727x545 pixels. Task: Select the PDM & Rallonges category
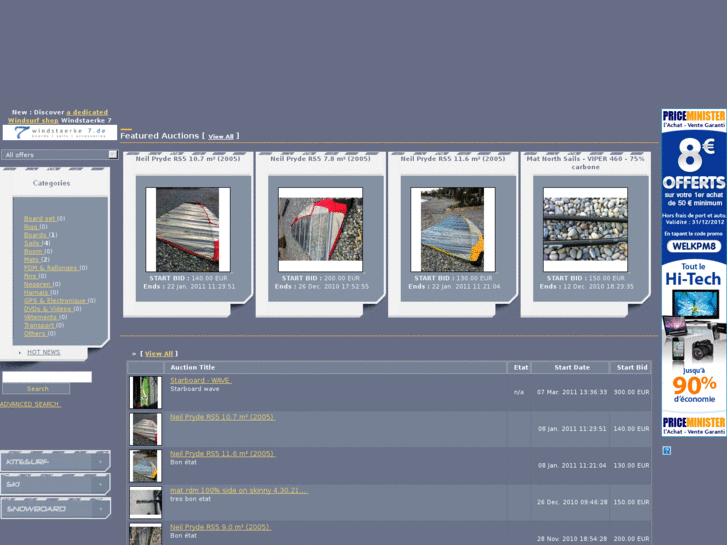pyautogui.click(x=51, y=268)
